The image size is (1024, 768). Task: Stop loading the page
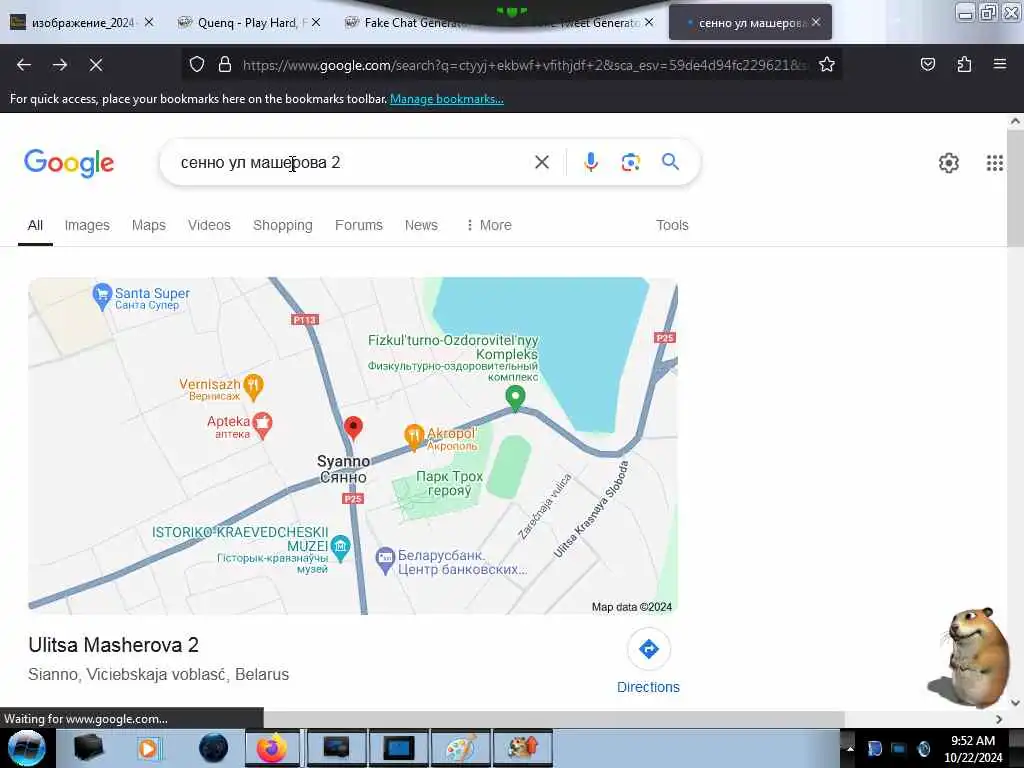click(96, 65)
